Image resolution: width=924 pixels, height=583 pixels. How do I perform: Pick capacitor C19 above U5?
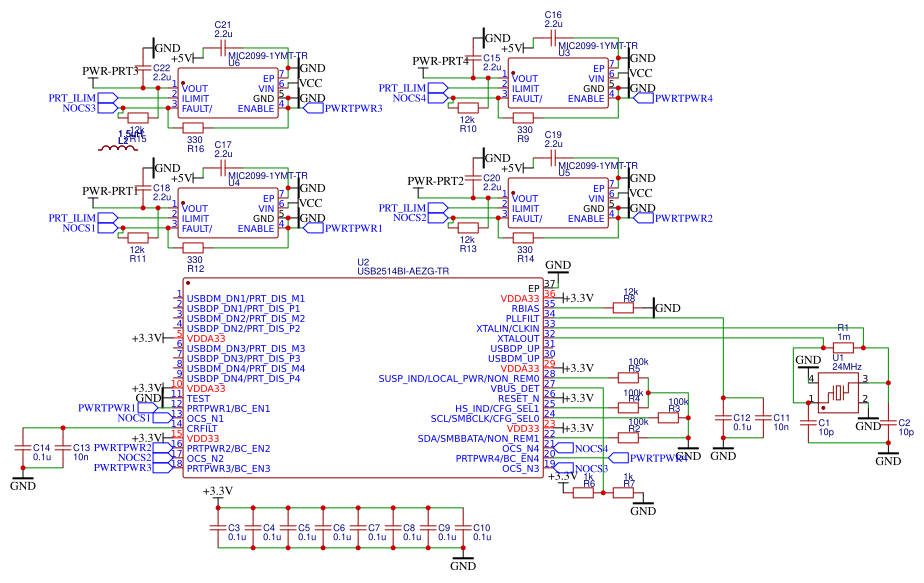pos(553,158)
